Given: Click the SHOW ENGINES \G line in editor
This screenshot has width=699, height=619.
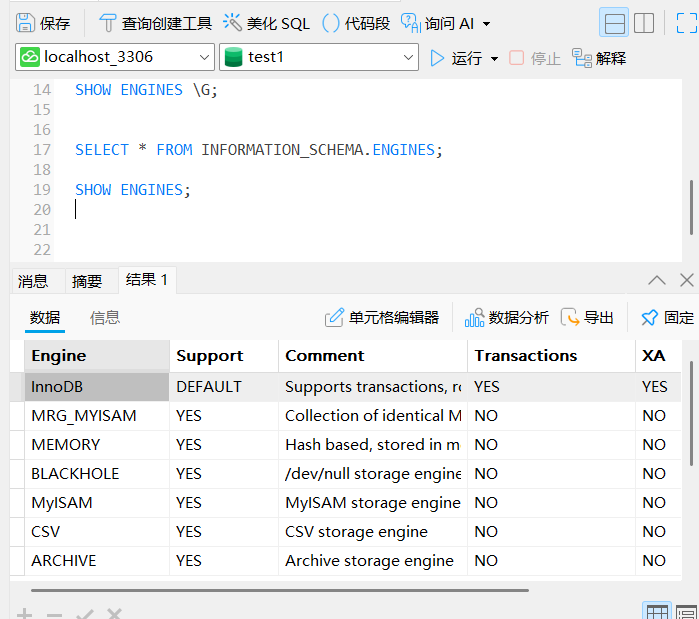Looking at the screenshot, I should tap(146, 90).
